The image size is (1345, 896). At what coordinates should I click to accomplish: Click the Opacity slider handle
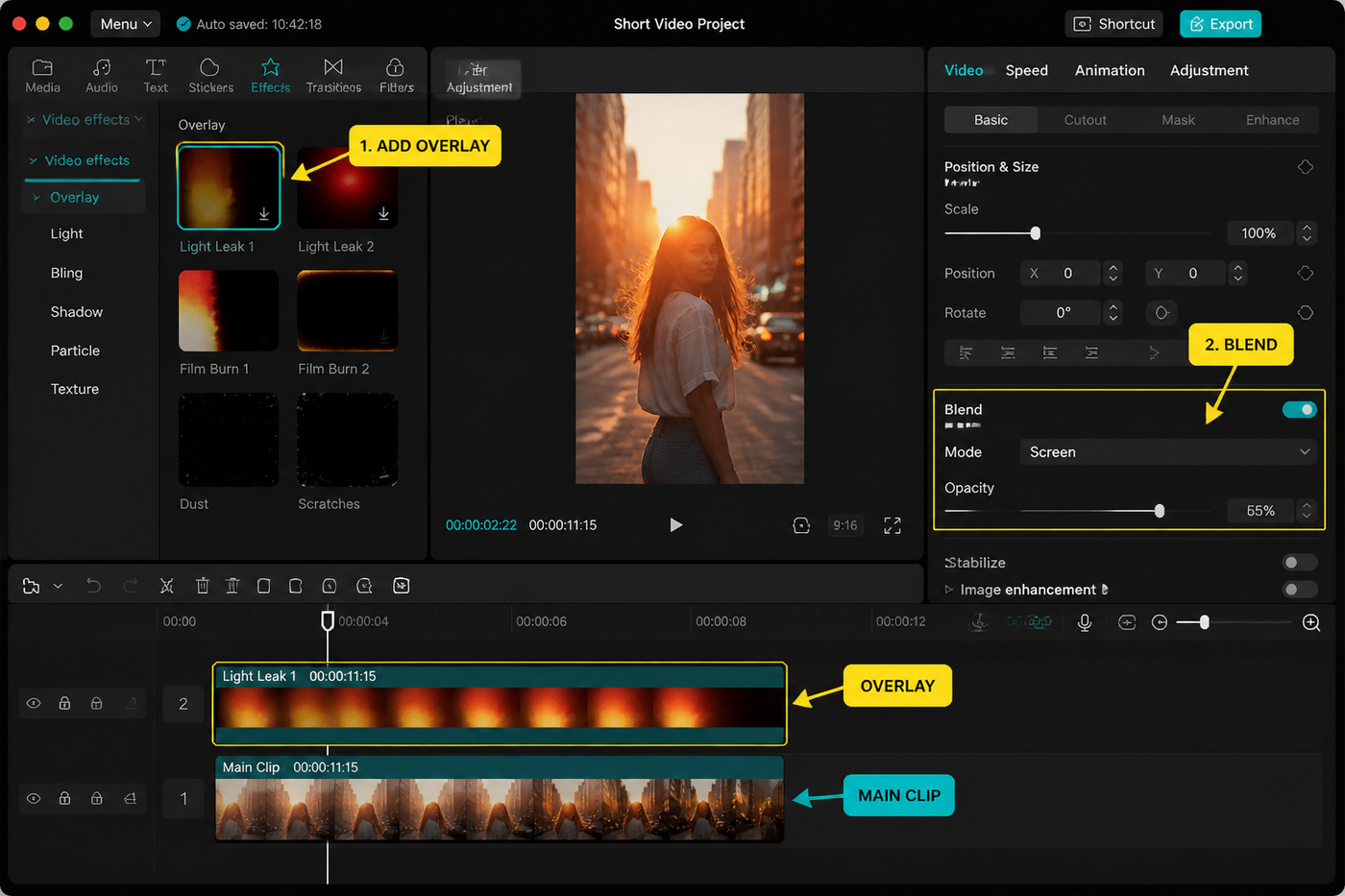[x=1160, y=511]
